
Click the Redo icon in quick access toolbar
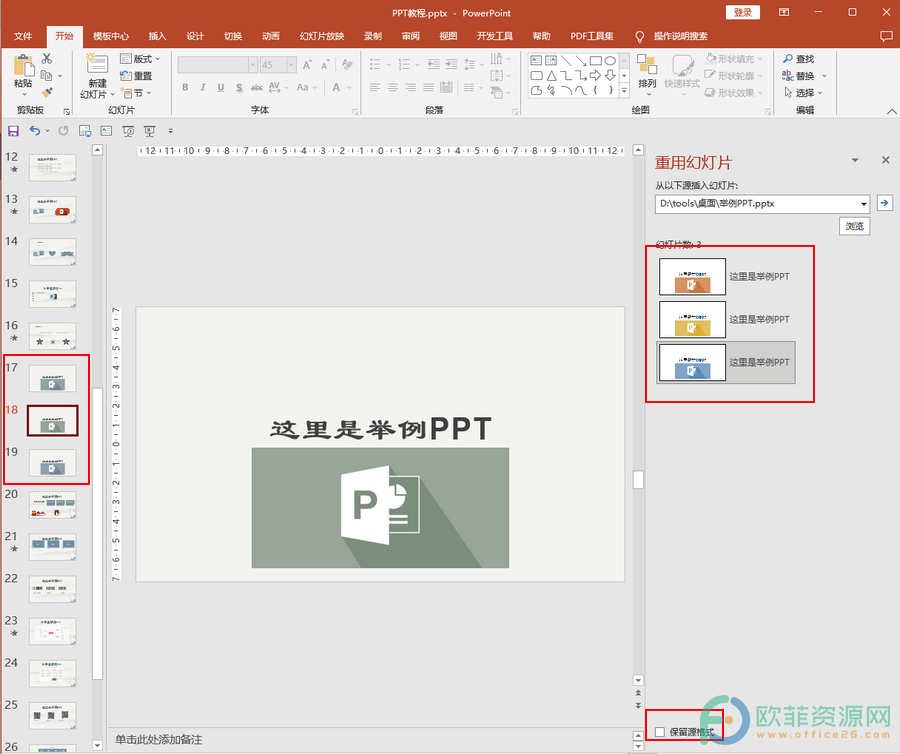pyautogui.click(x=63, y=131)
